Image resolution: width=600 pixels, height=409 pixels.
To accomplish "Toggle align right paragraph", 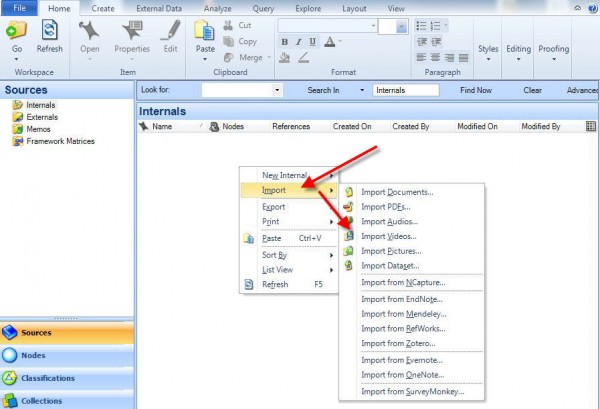I will 450,58.
